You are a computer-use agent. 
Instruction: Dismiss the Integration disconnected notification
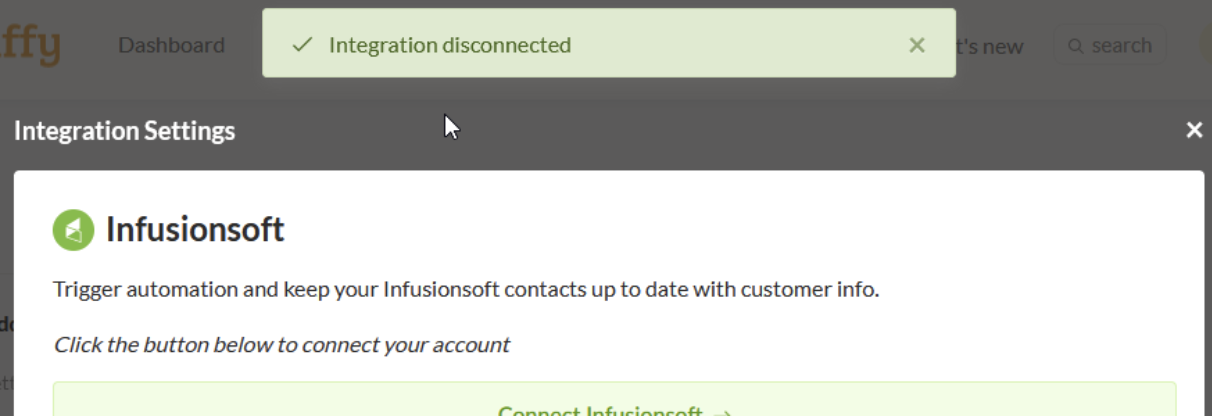916,45
